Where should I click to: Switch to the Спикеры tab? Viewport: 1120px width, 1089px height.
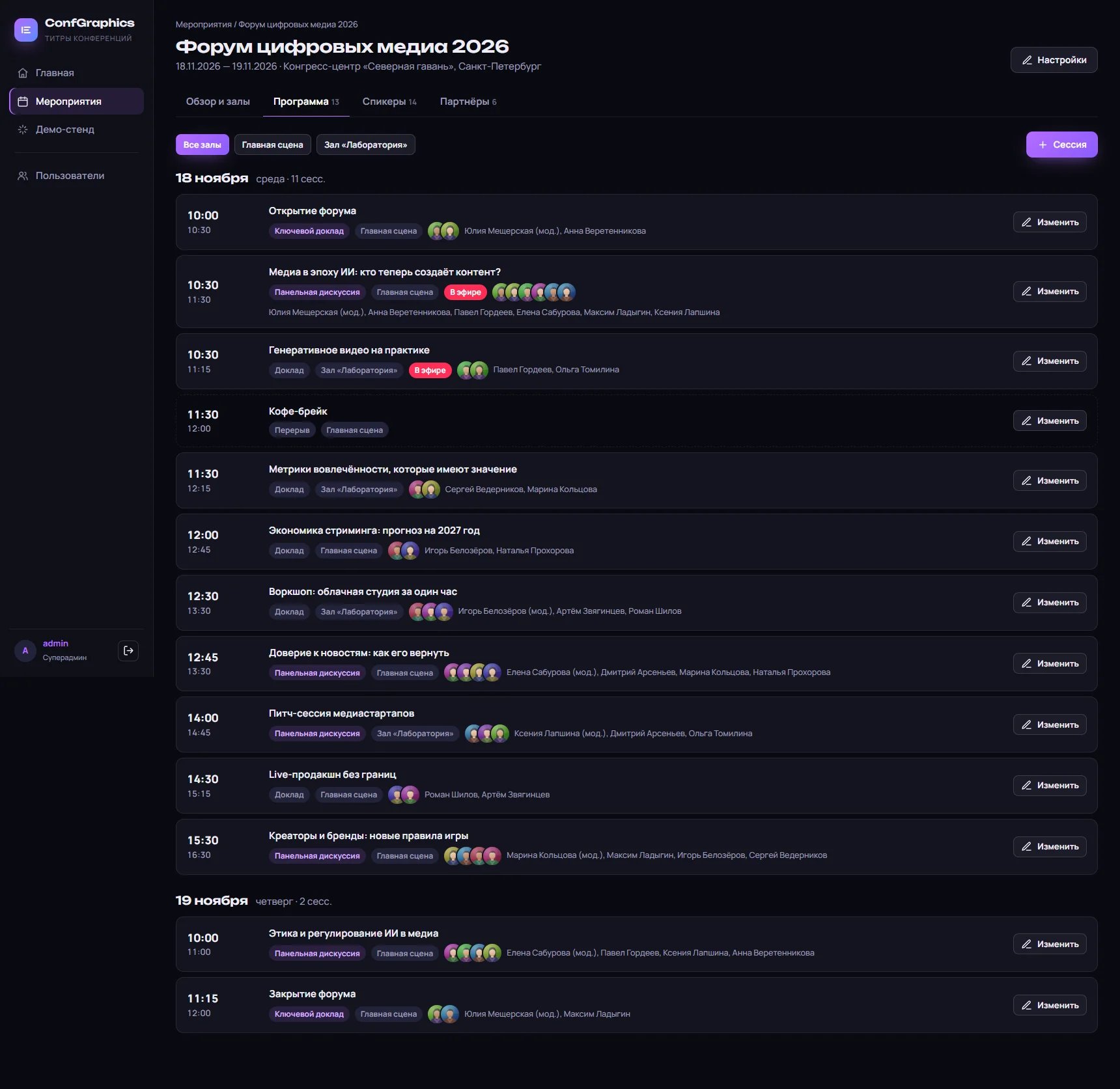point(389,102)
